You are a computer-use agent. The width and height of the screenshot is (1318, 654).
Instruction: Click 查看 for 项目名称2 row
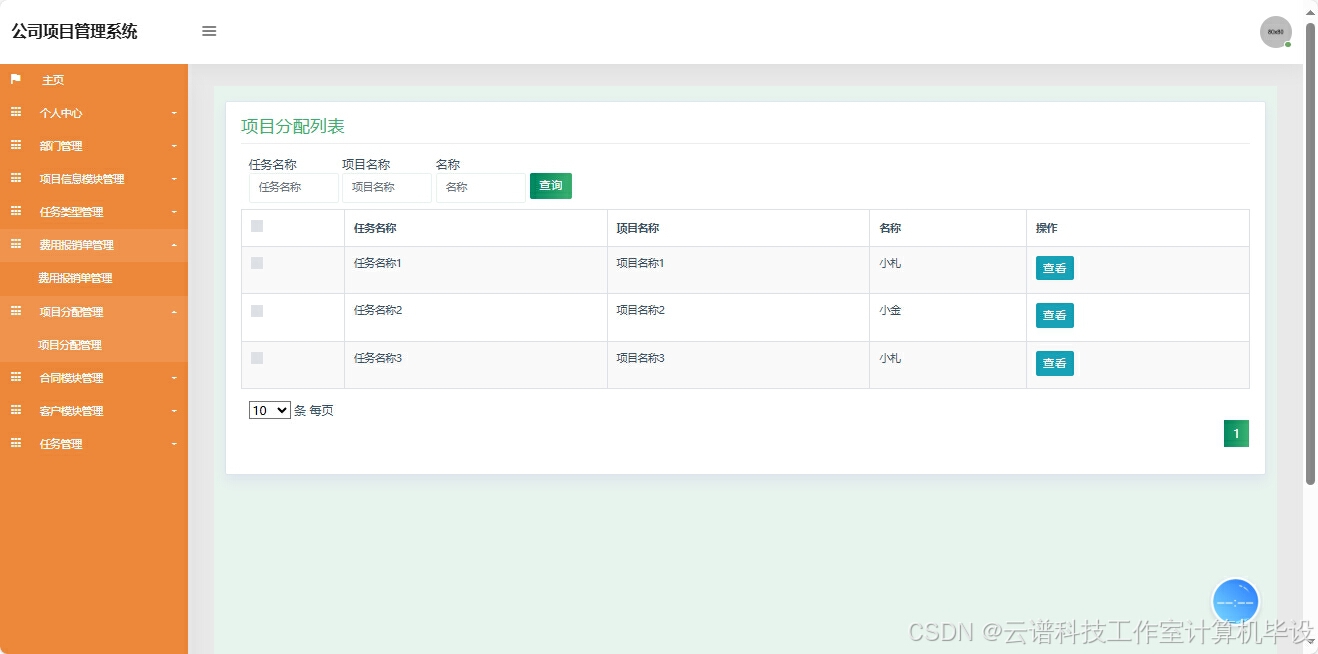pyautogui.click(x=1054, y=314)
